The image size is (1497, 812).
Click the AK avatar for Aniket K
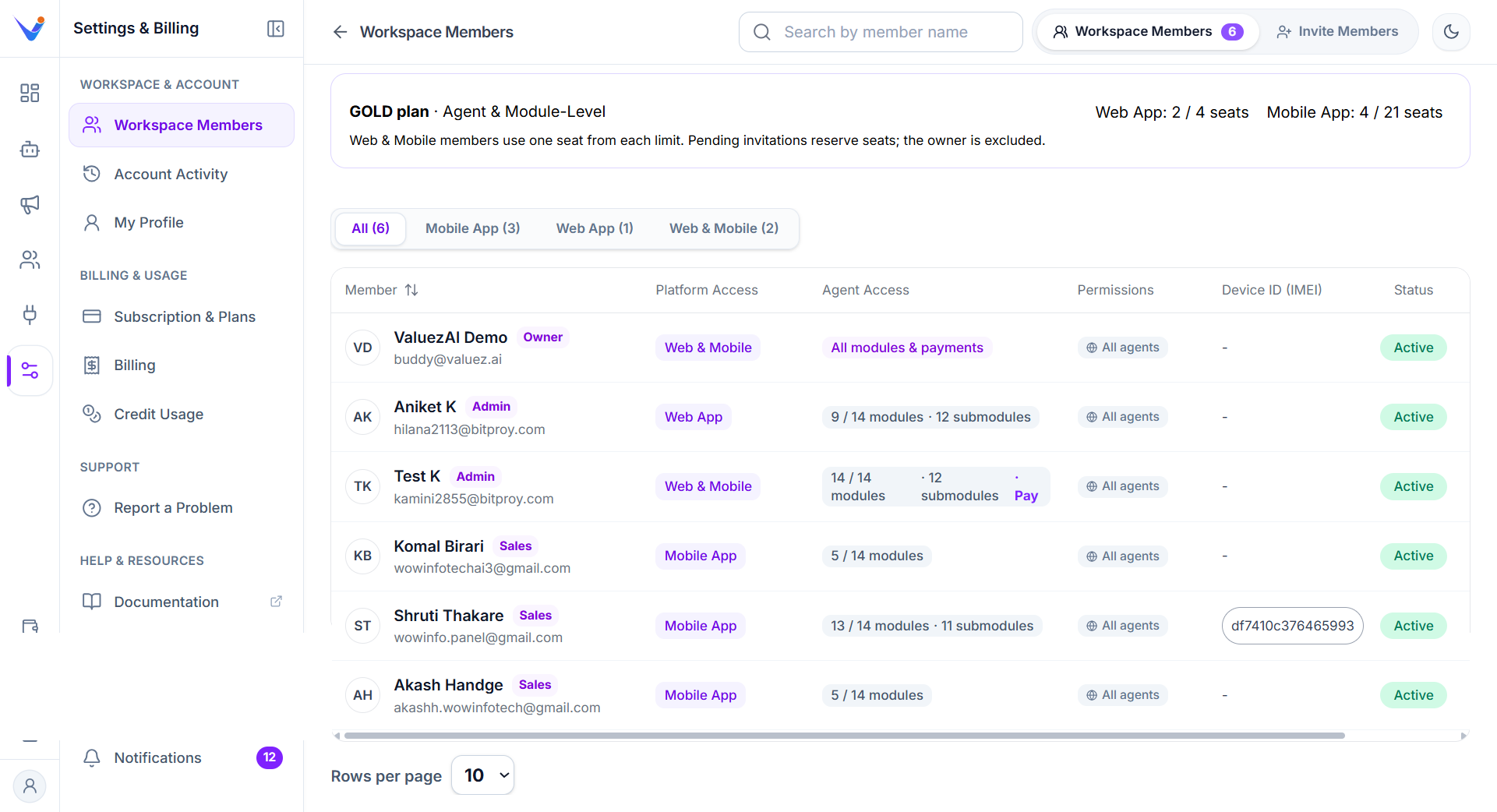362,417
